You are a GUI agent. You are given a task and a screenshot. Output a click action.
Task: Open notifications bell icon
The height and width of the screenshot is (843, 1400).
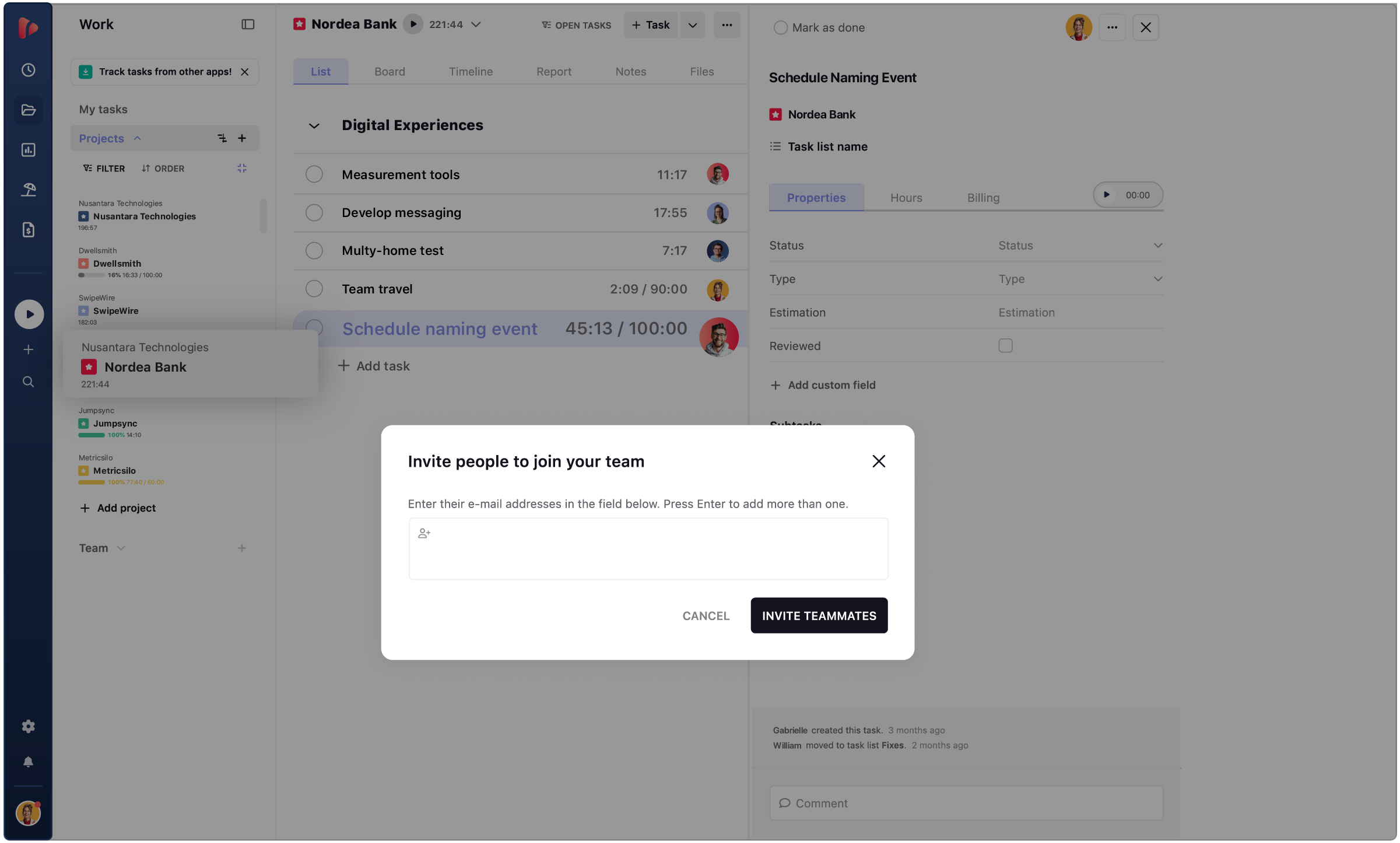click(x=28, y=762)
